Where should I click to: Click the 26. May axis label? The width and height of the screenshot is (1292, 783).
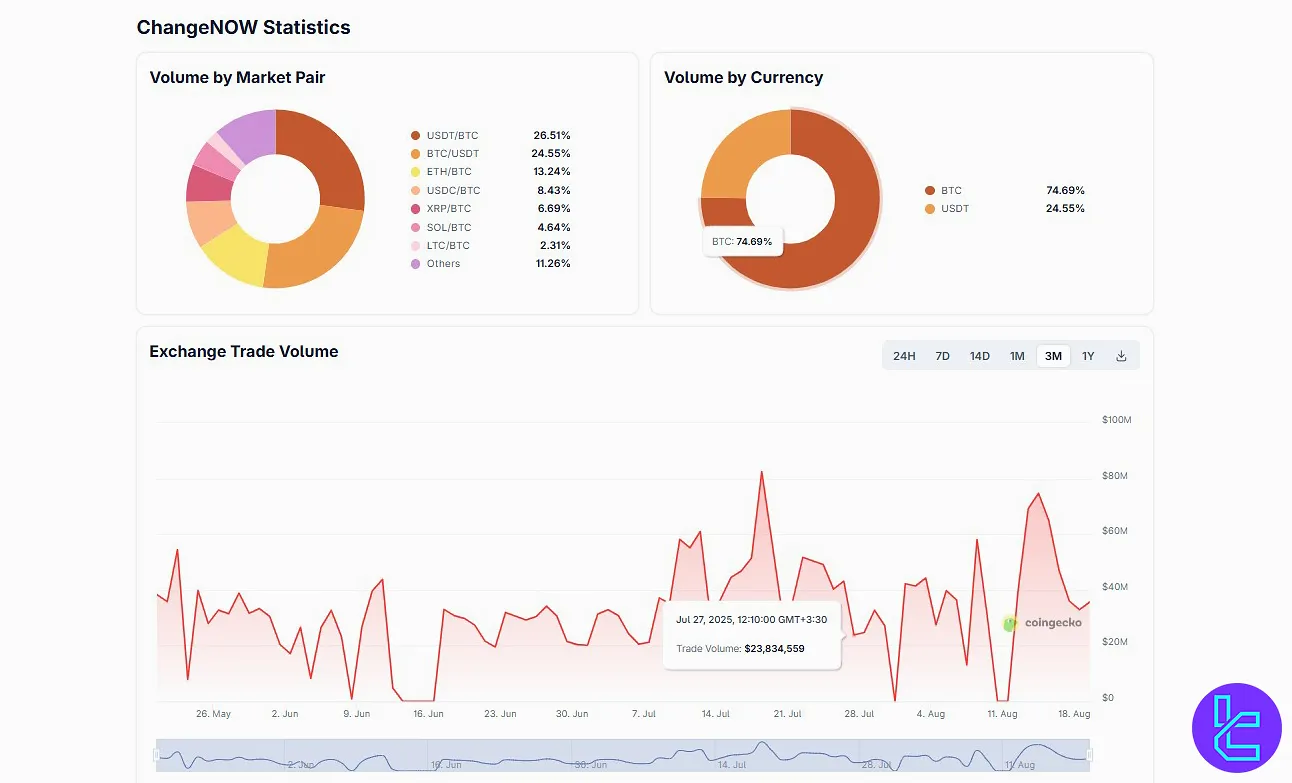click(x=213, y=714)
